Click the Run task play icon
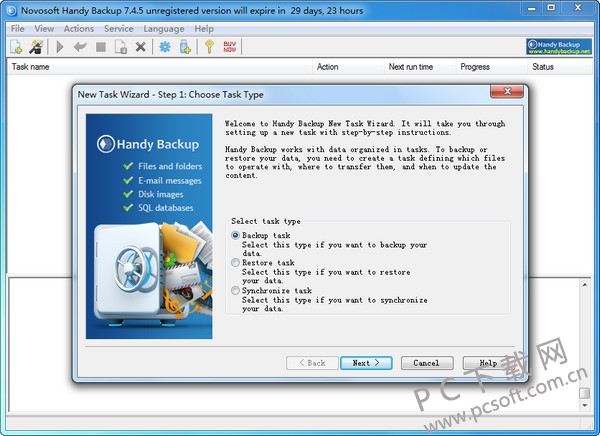 coord(60,47)
